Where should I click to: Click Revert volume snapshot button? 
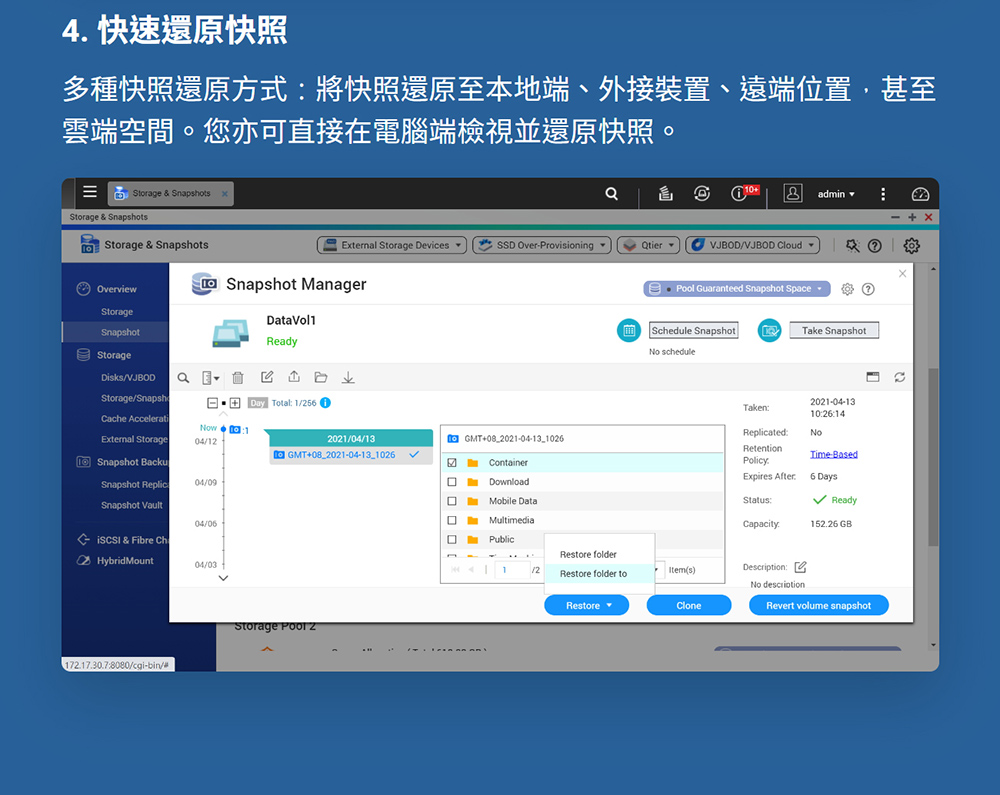coord(818,606)
